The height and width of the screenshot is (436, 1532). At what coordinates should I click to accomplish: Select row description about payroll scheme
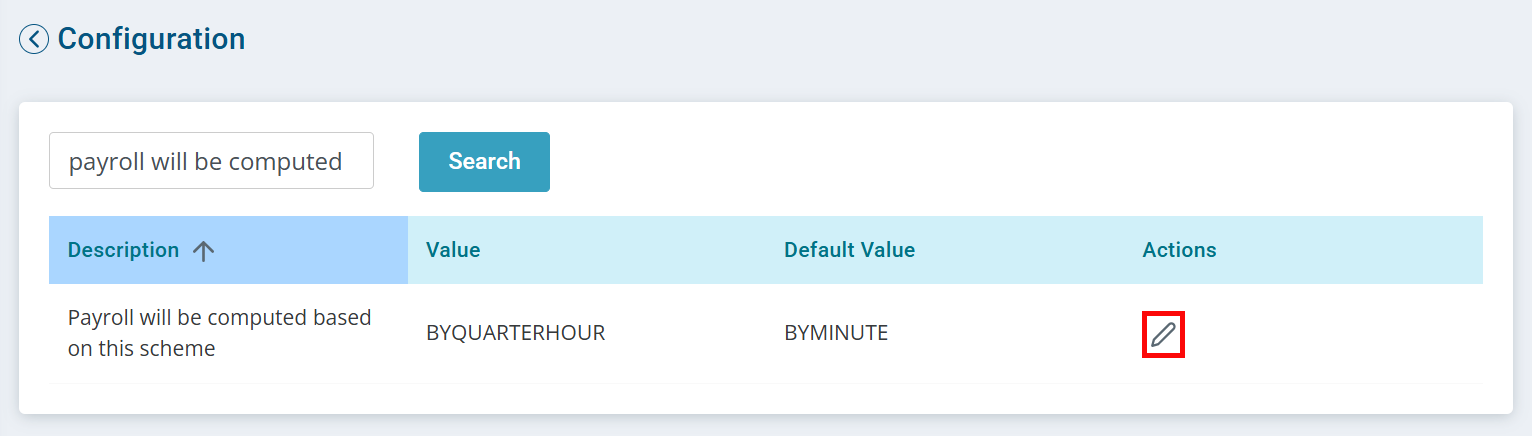(220, 333)
